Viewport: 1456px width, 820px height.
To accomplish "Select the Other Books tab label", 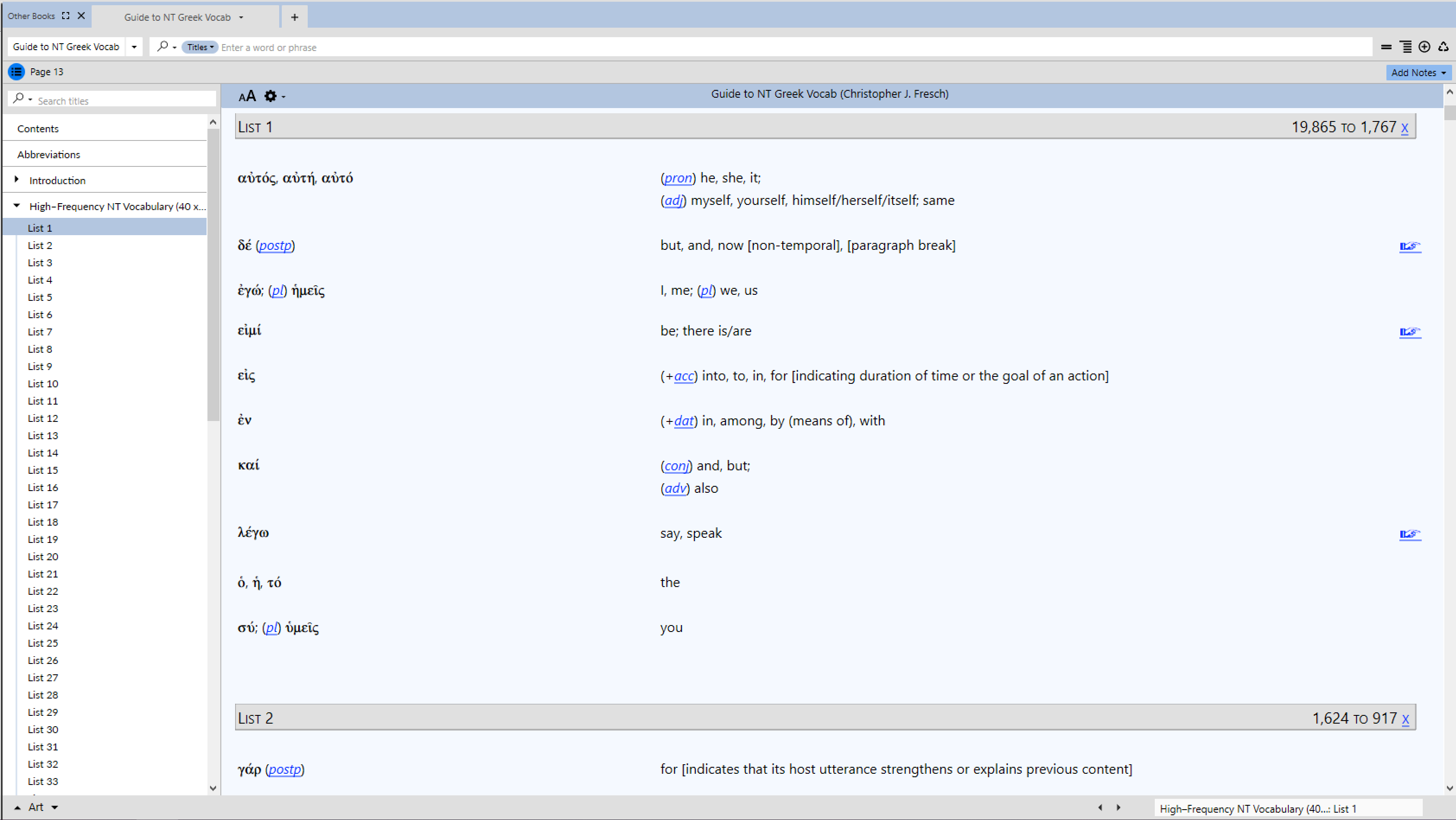I will pyautogui.click(x=31, y=16).
